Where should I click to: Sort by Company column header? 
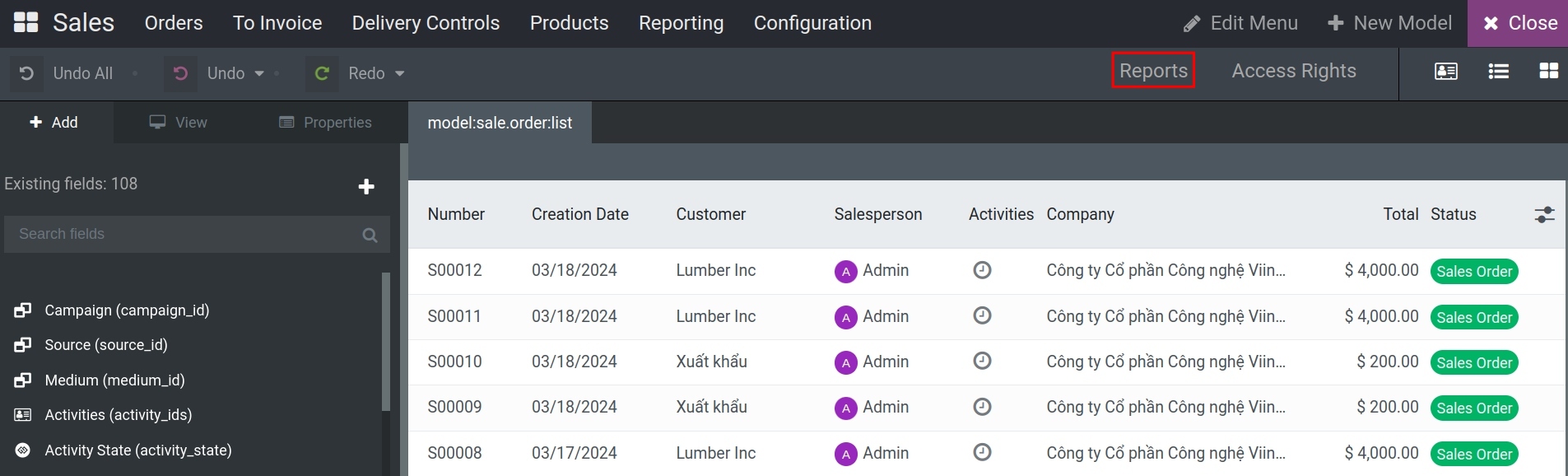point(1081,214)
